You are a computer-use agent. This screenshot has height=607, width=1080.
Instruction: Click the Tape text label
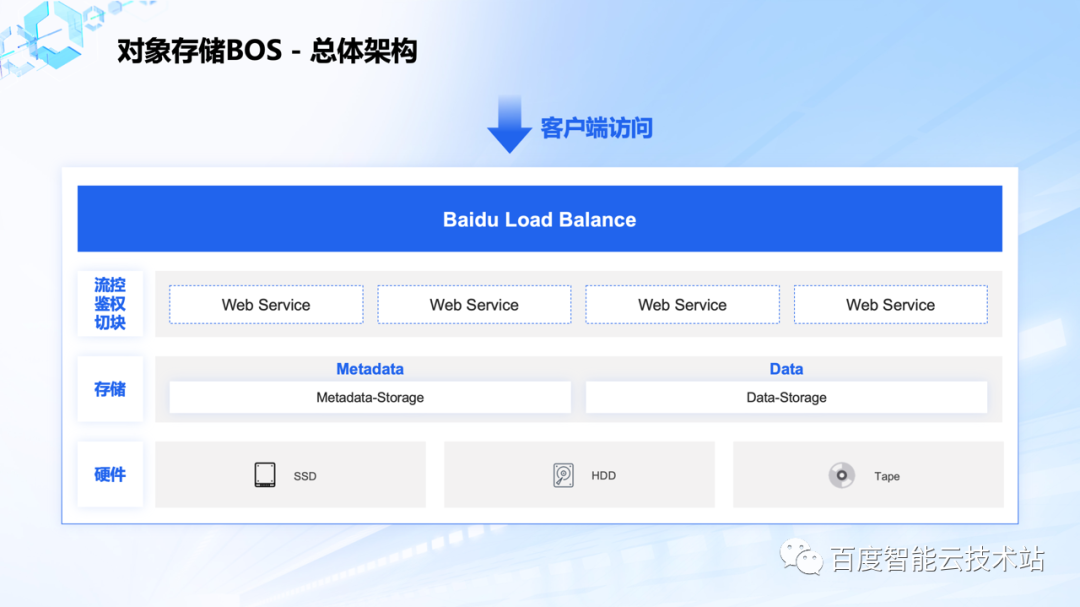tap(887, 476)
